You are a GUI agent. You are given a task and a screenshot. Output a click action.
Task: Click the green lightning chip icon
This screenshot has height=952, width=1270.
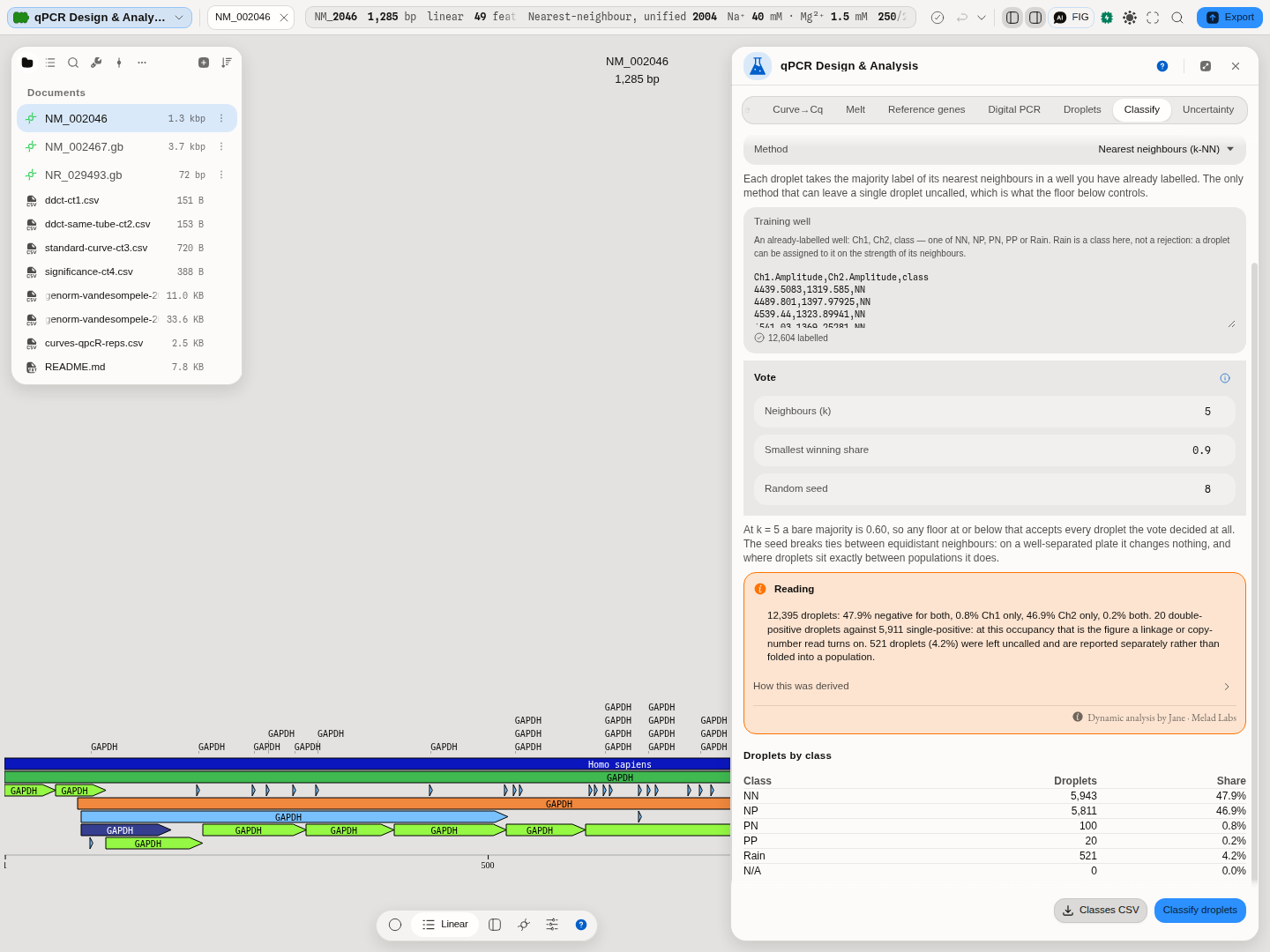point(1107,18)
